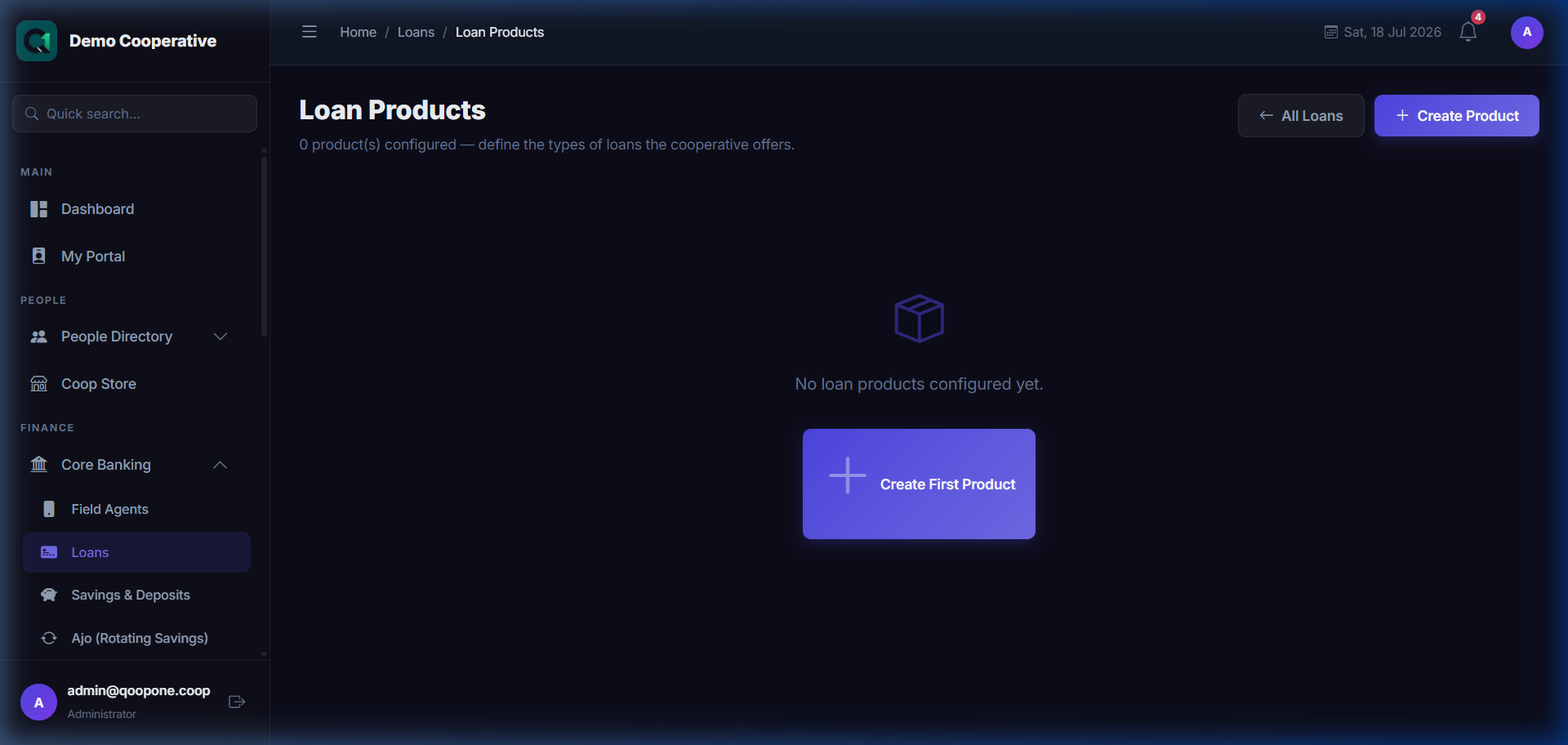The height and width of the screenshot is (745, 1568).
Task: Open Savings & Deposits submenu item
Action: tap(136, 595)
